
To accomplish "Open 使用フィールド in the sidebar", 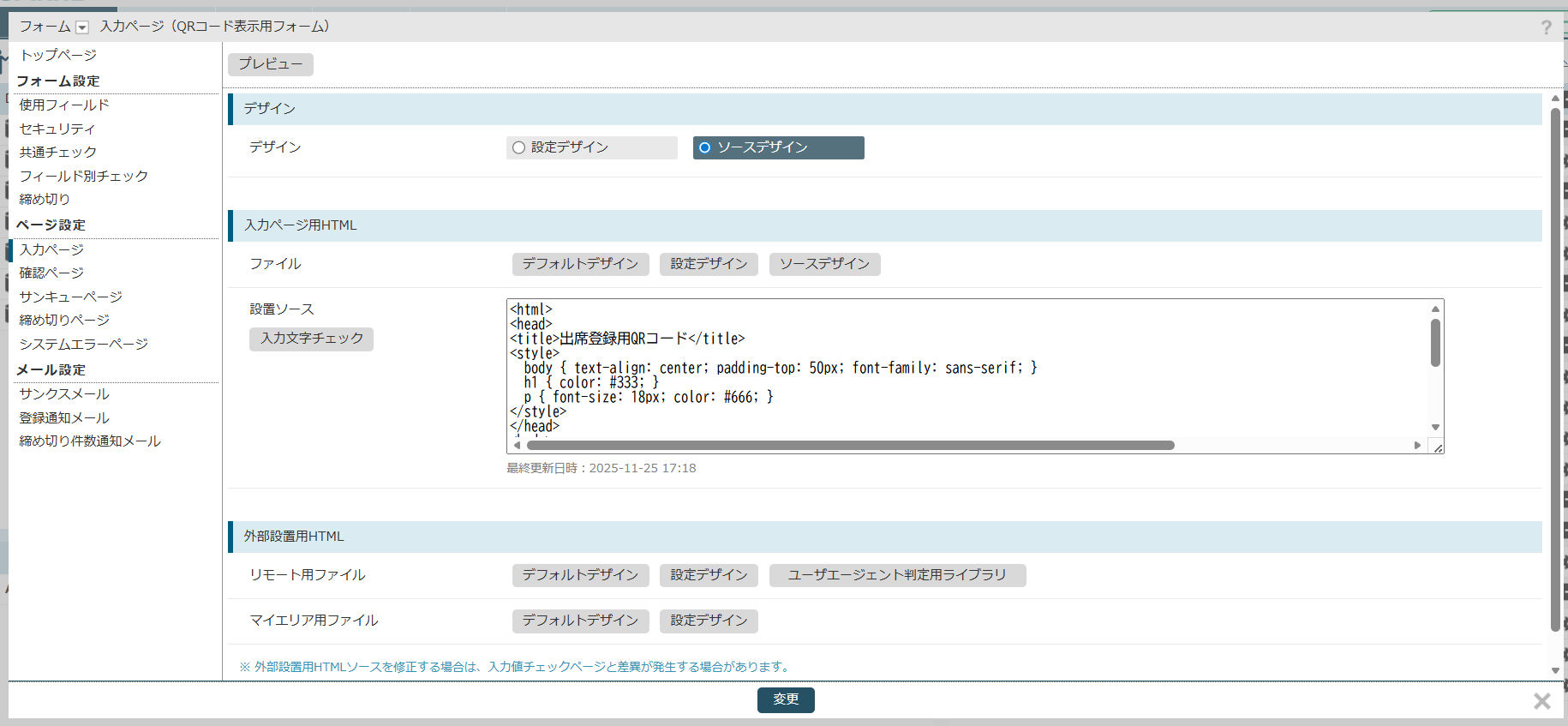I will 64,105.
